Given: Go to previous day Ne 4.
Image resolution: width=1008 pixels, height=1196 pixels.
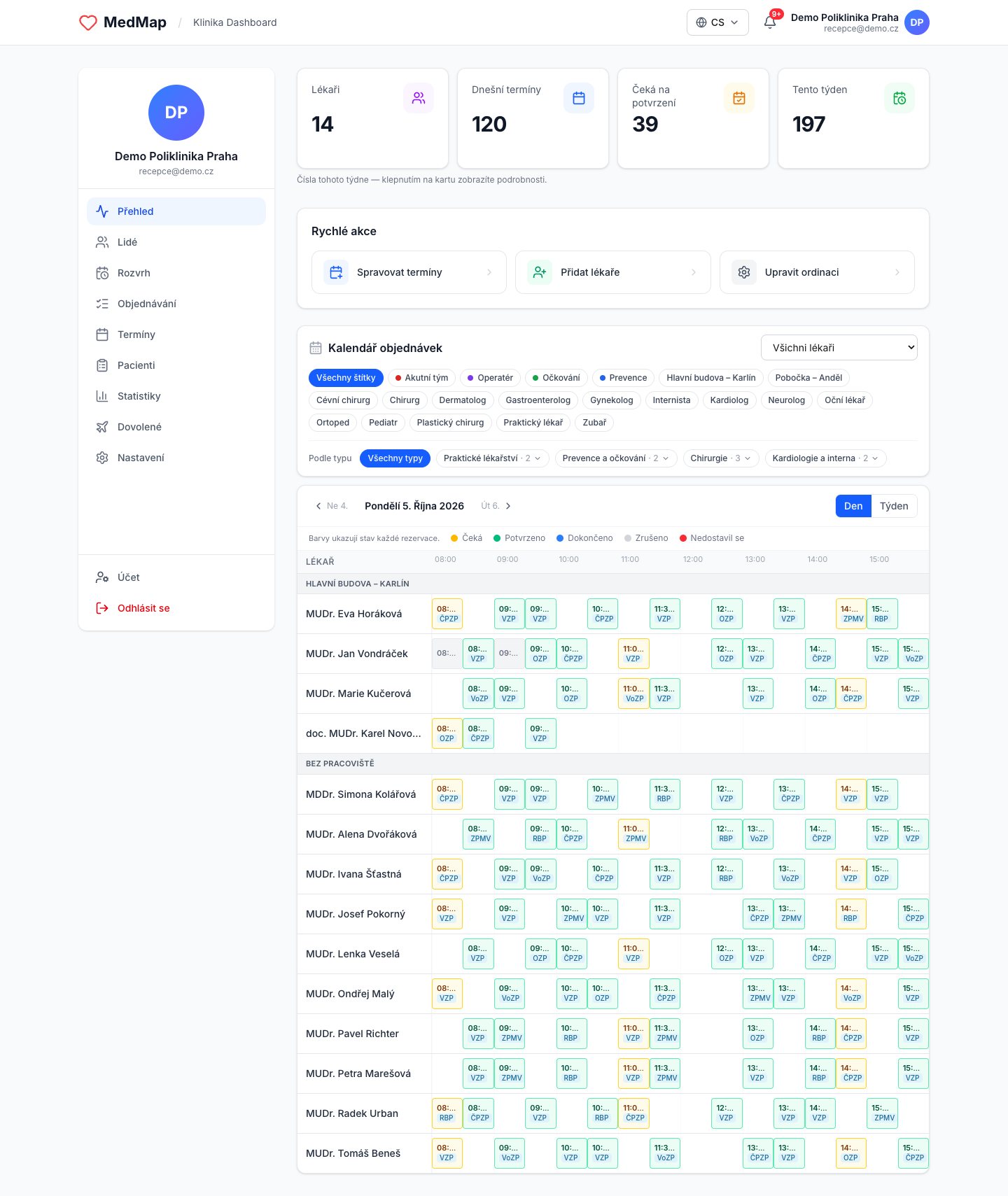Looking at the screenshot, I should pos(332,506).
